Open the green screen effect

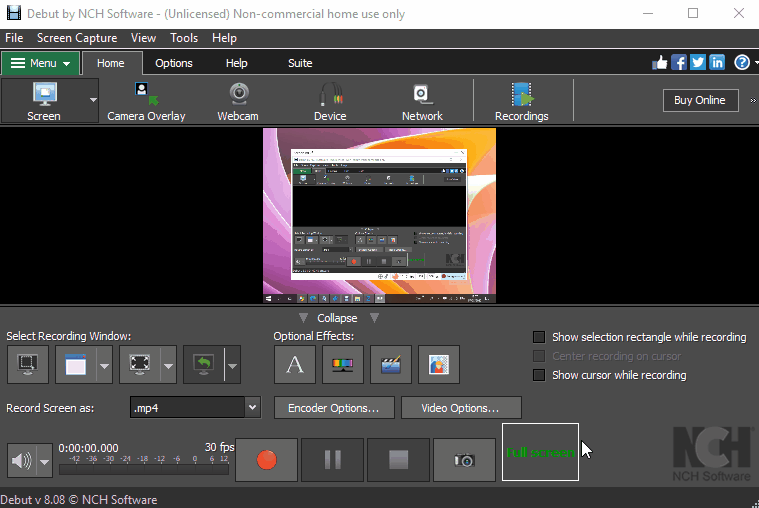point(439,365)
